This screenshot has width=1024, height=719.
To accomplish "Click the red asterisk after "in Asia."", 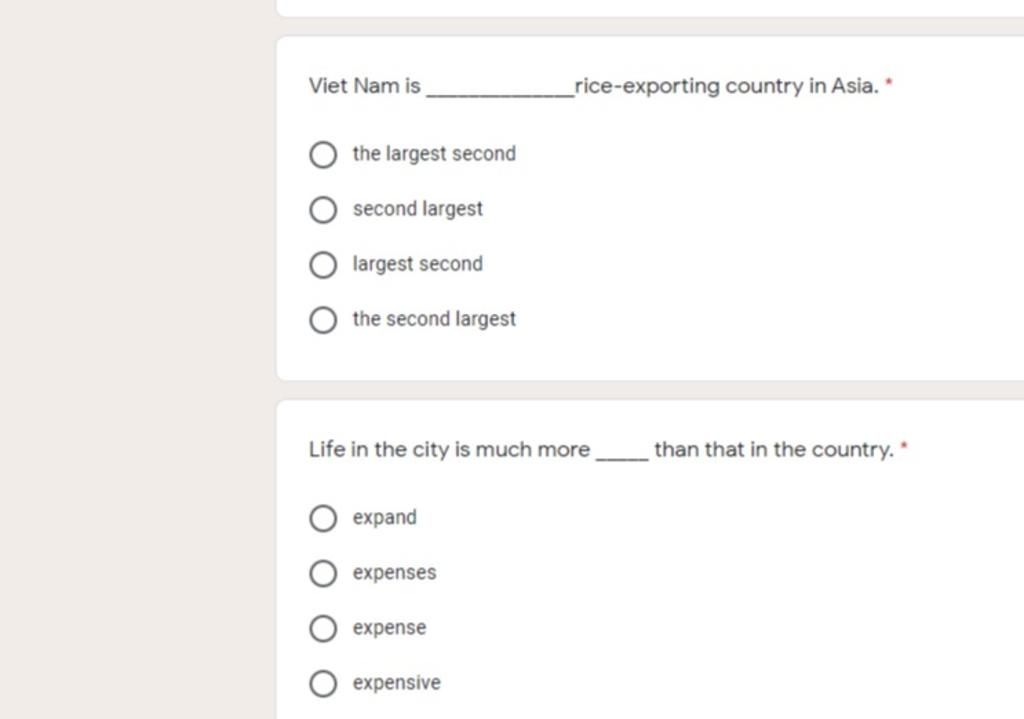I will pyautogui.click(x=889, y=82).
